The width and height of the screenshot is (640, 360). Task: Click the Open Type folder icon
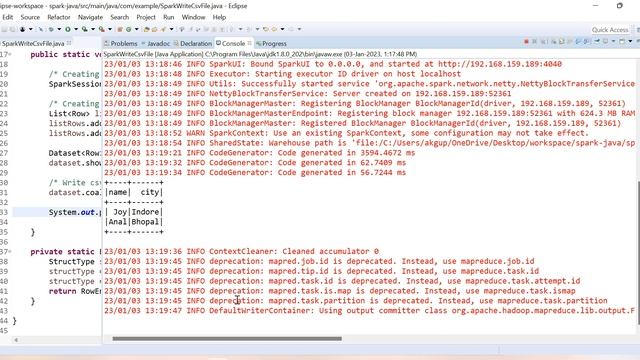(147, 29)
